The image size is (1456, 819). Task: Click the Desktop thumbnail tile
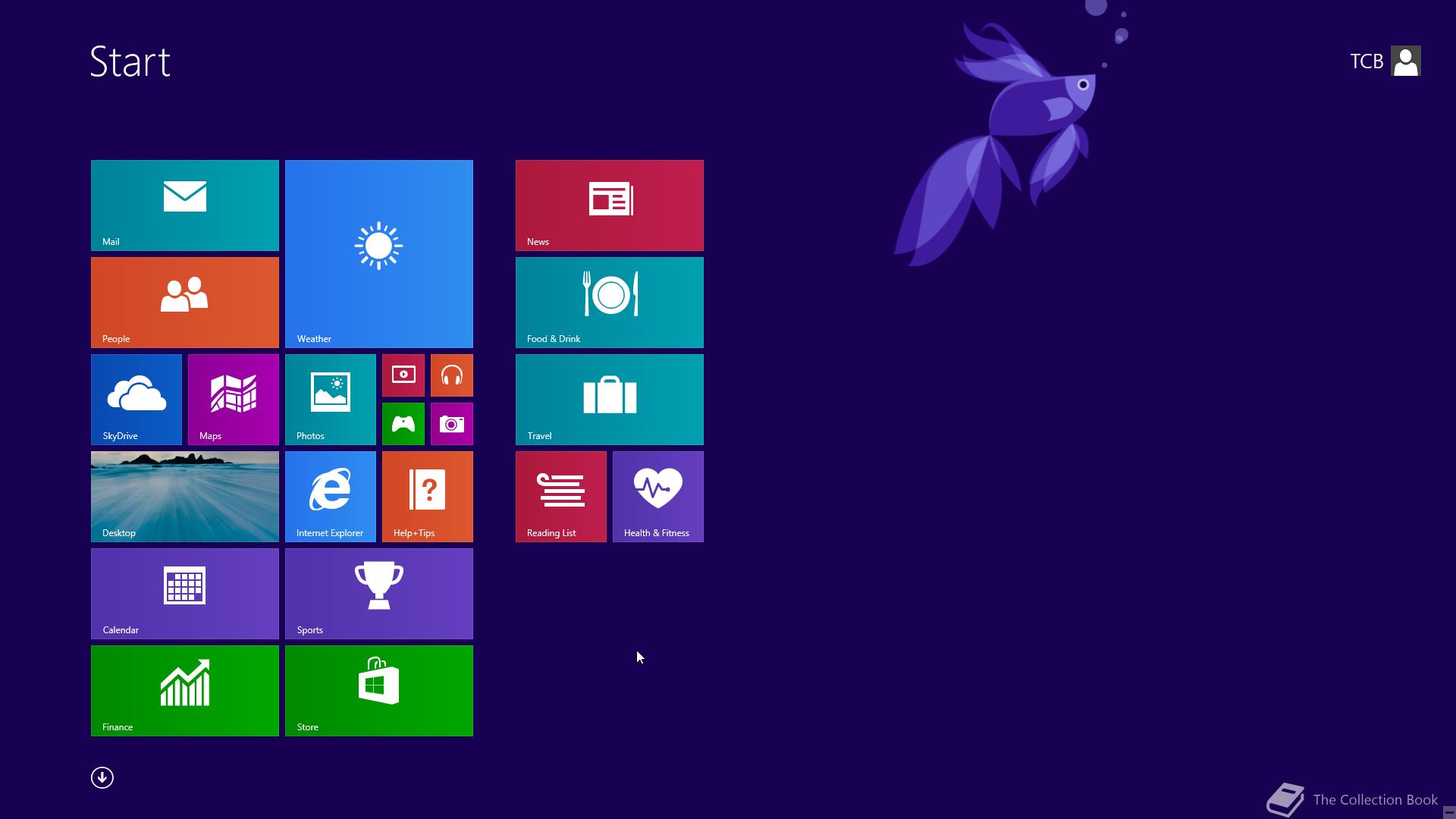coord(184,496)
